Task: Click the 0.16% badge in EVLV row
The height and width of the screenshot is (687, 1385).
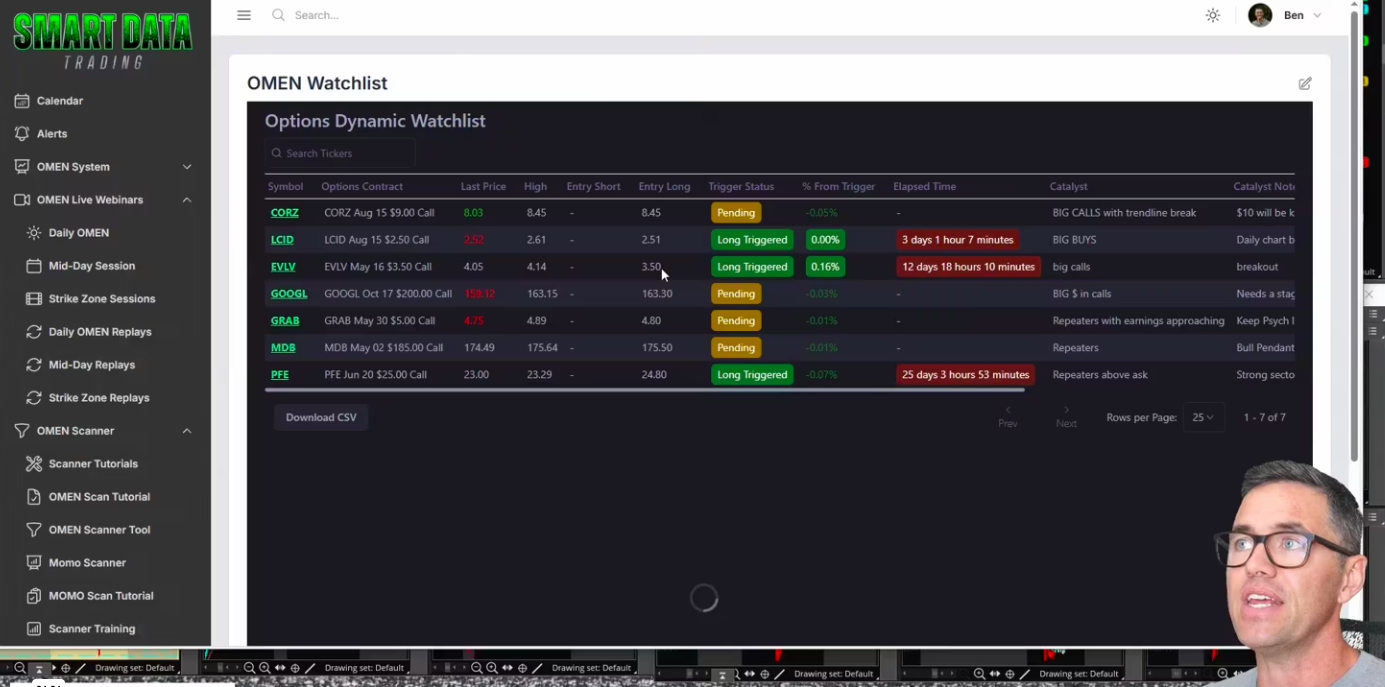Action: pyautogui.click(x=825, y=267)
